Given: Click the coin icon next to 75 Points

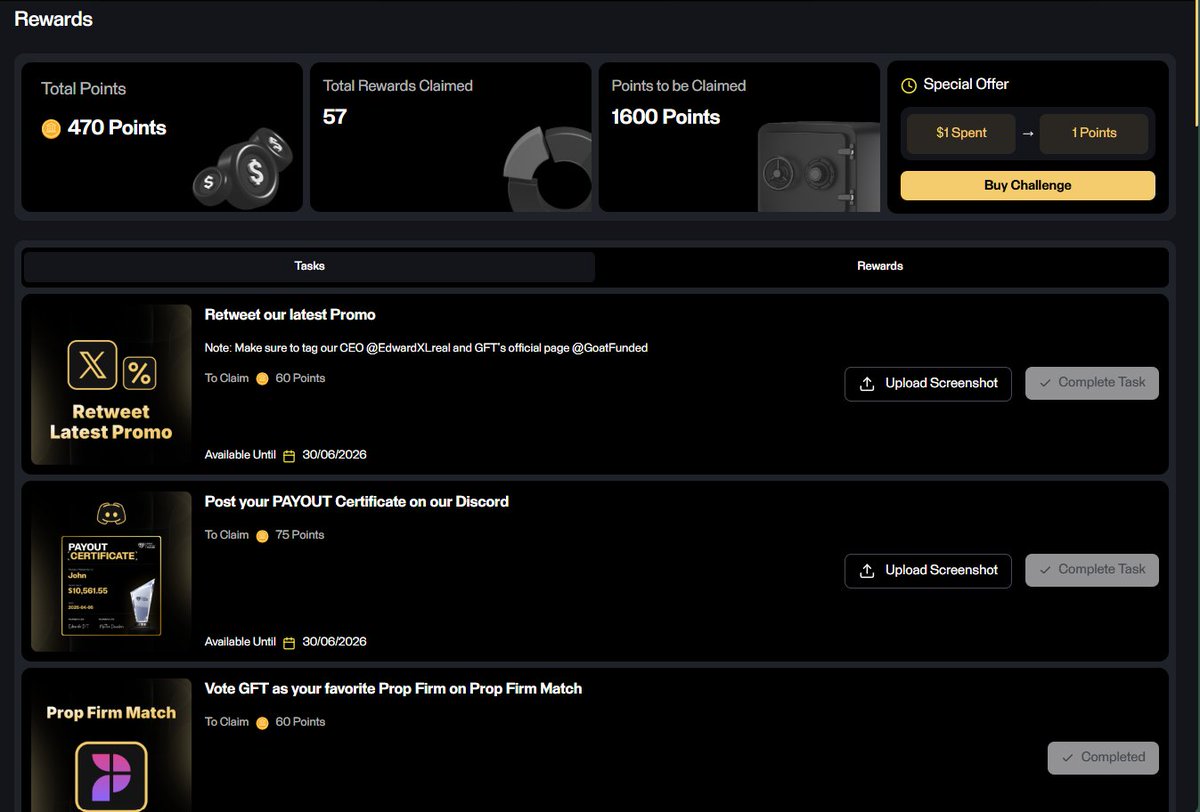Looking at the screenshot, I should point(262,536).
